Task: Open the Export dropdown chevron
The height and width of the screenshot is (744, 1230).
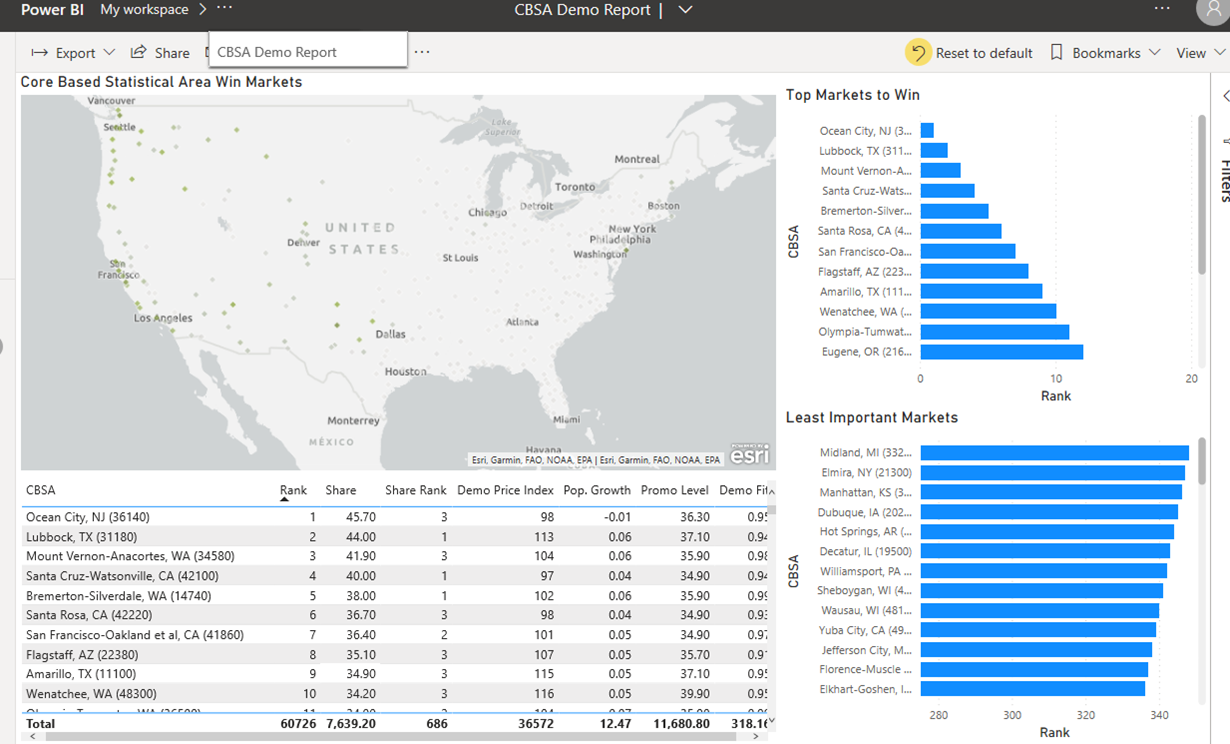Action: tap(109, 53)
